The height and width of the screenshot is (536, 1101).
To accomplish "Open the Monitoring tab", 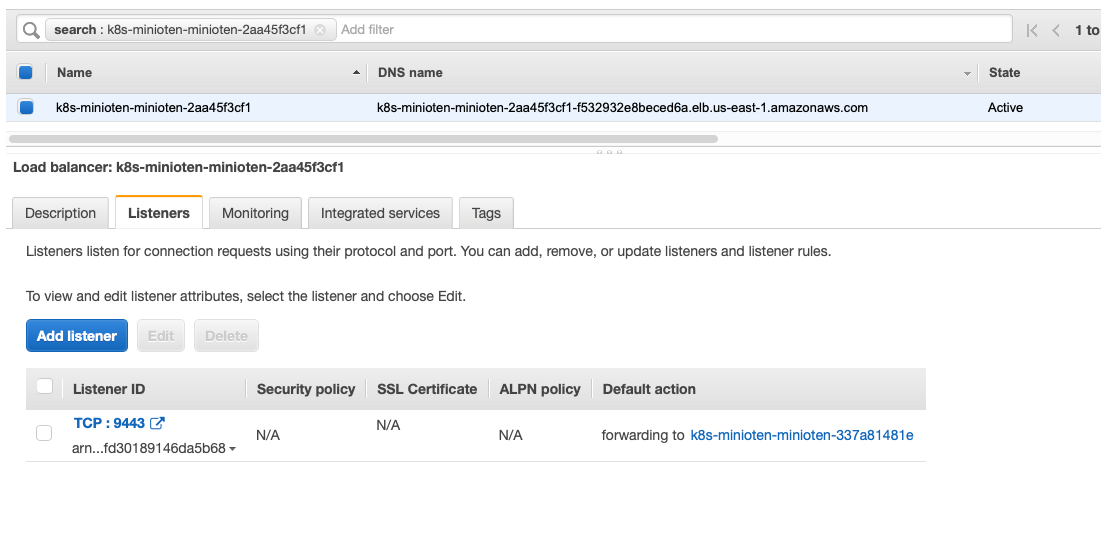I will (255, 213).
